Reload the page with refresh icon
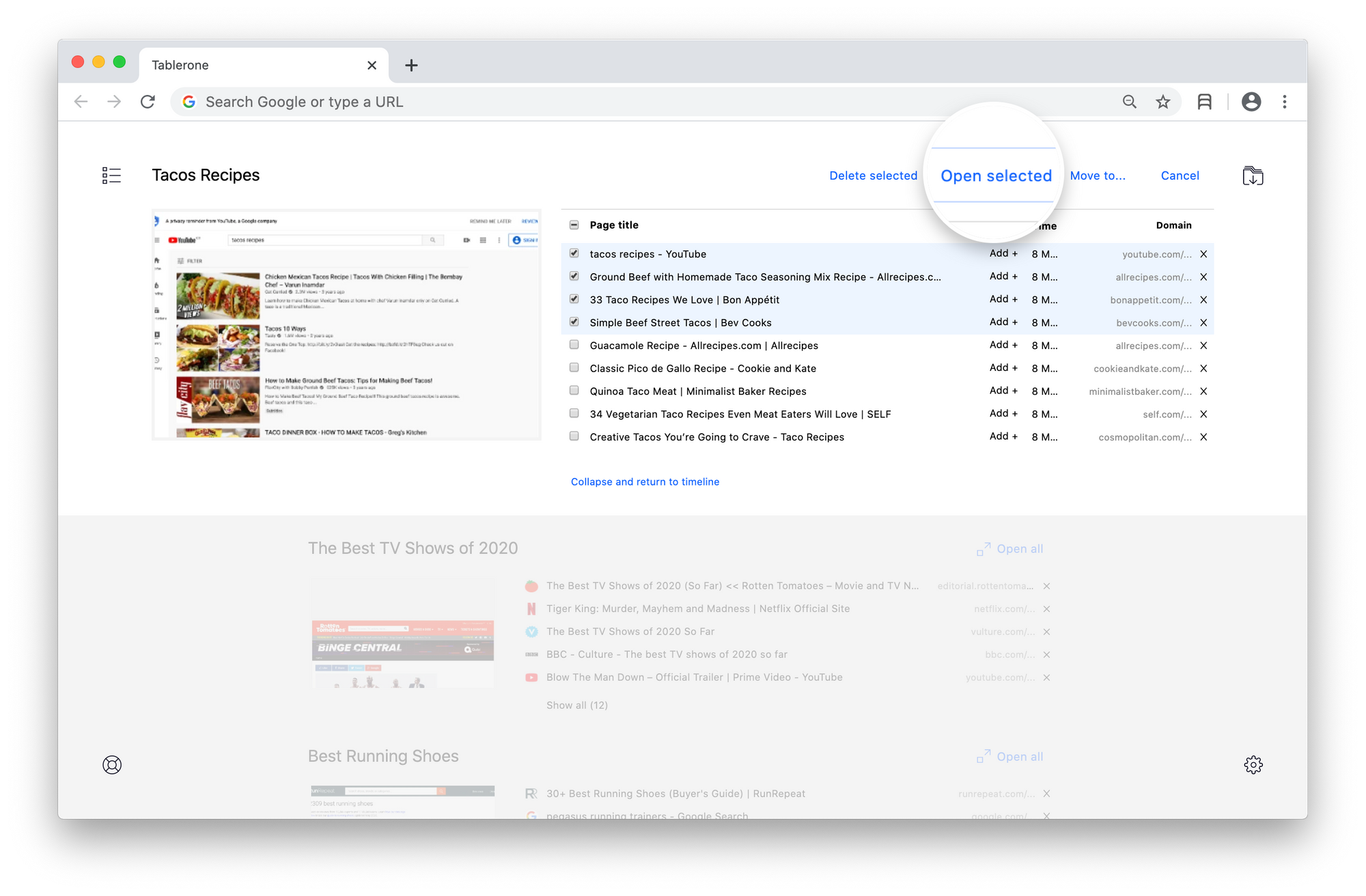The width and height of the screenshot is (1366, 896). 148,102
